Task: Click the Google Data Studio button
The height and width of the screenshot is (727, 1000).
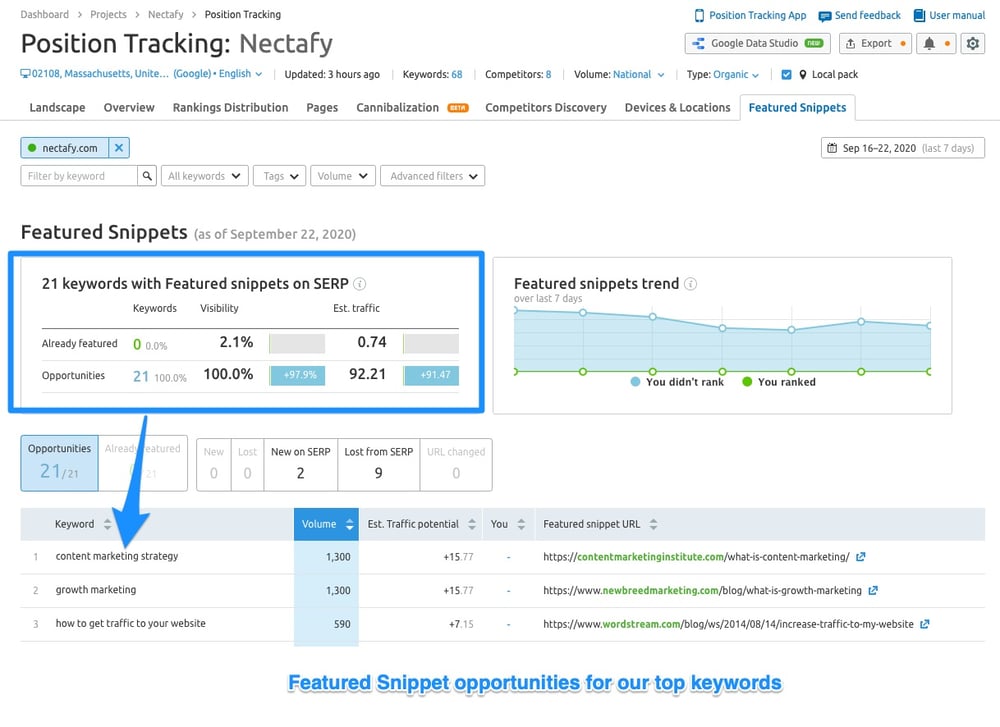Action: pos(758,43)
